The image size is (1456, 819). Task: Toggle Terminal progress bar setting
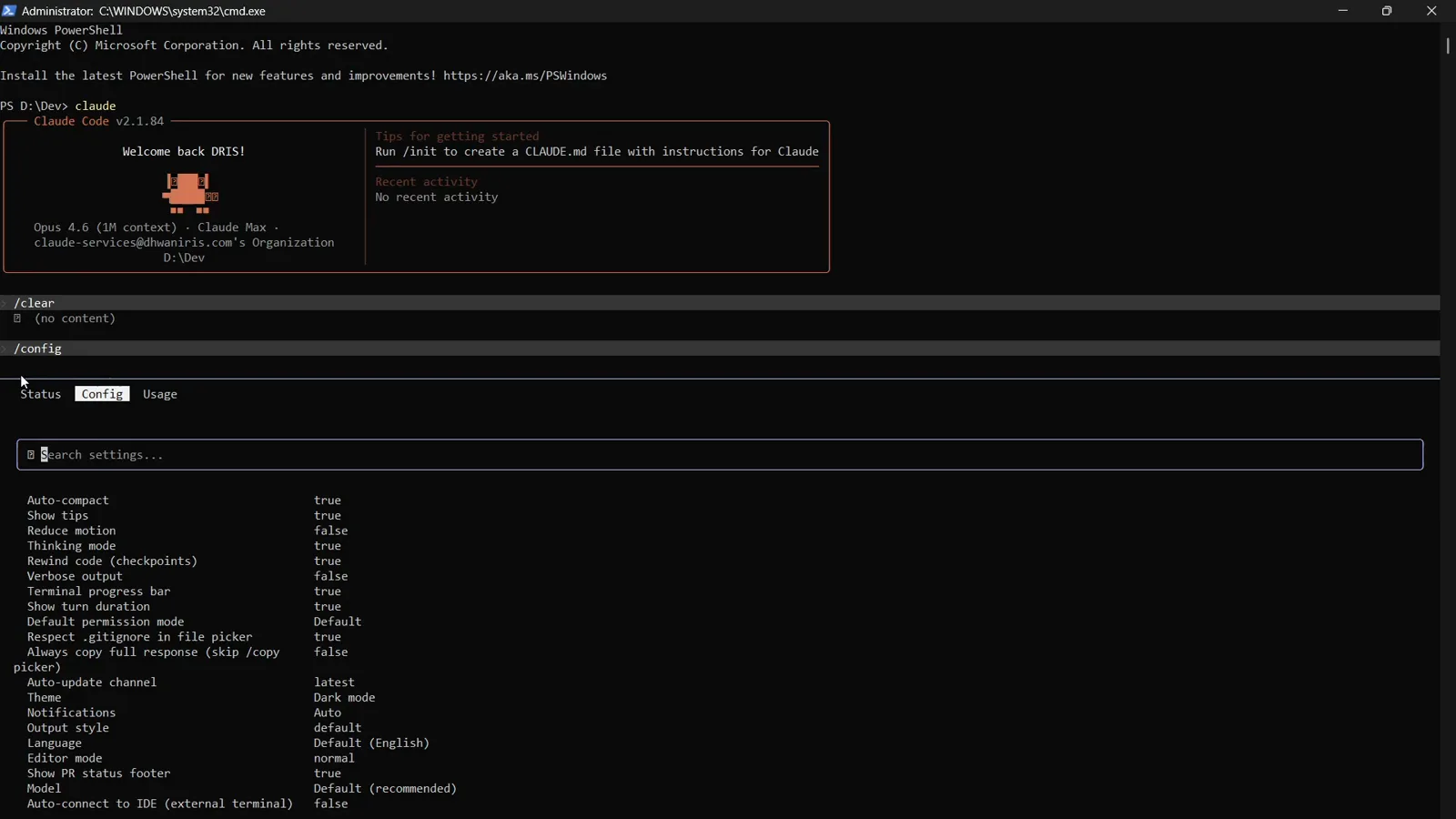coord(184,591)
